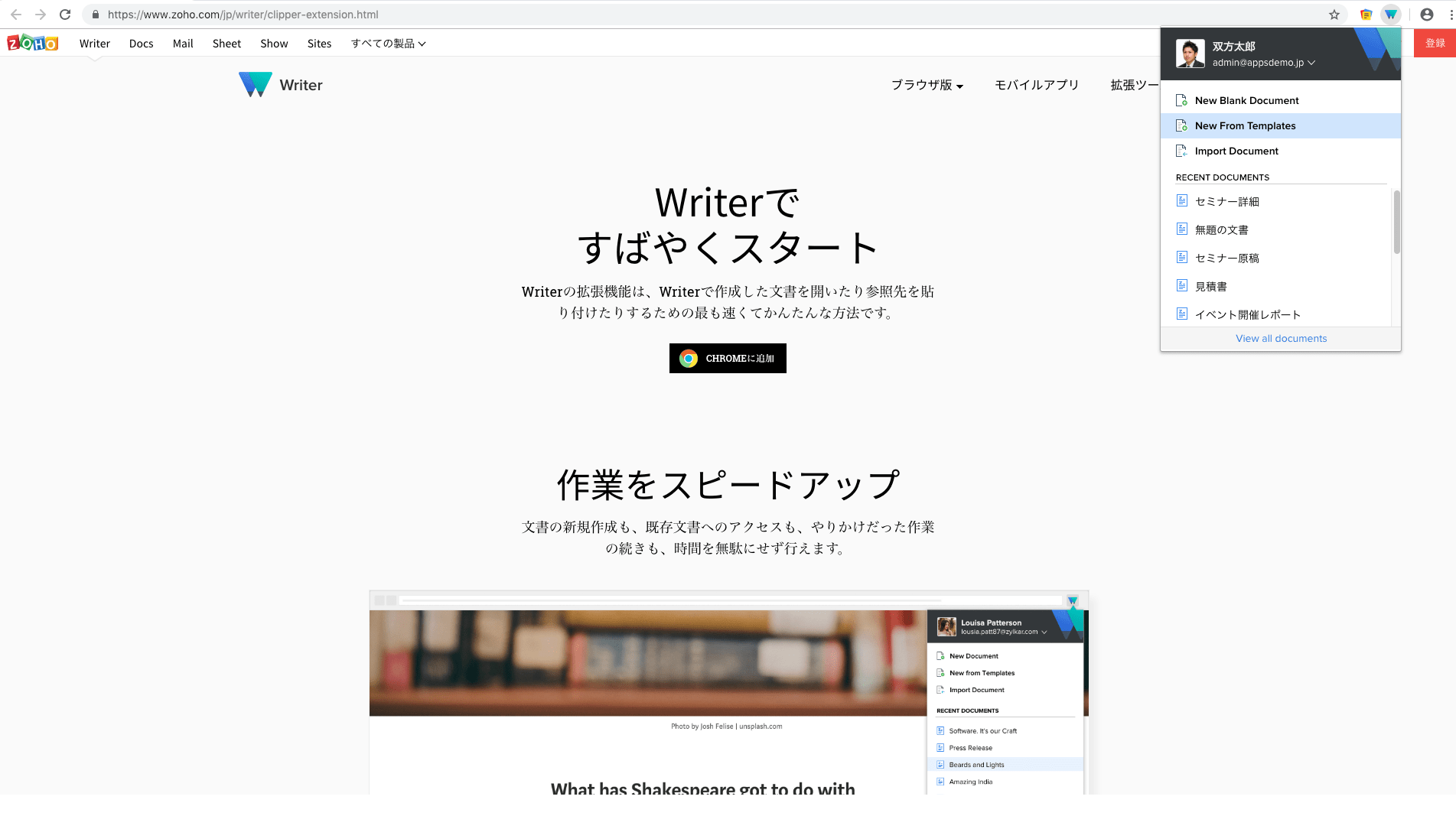Open Sites in the top navigation
This screenshot has width=1456, height=816.
[319, 44]
